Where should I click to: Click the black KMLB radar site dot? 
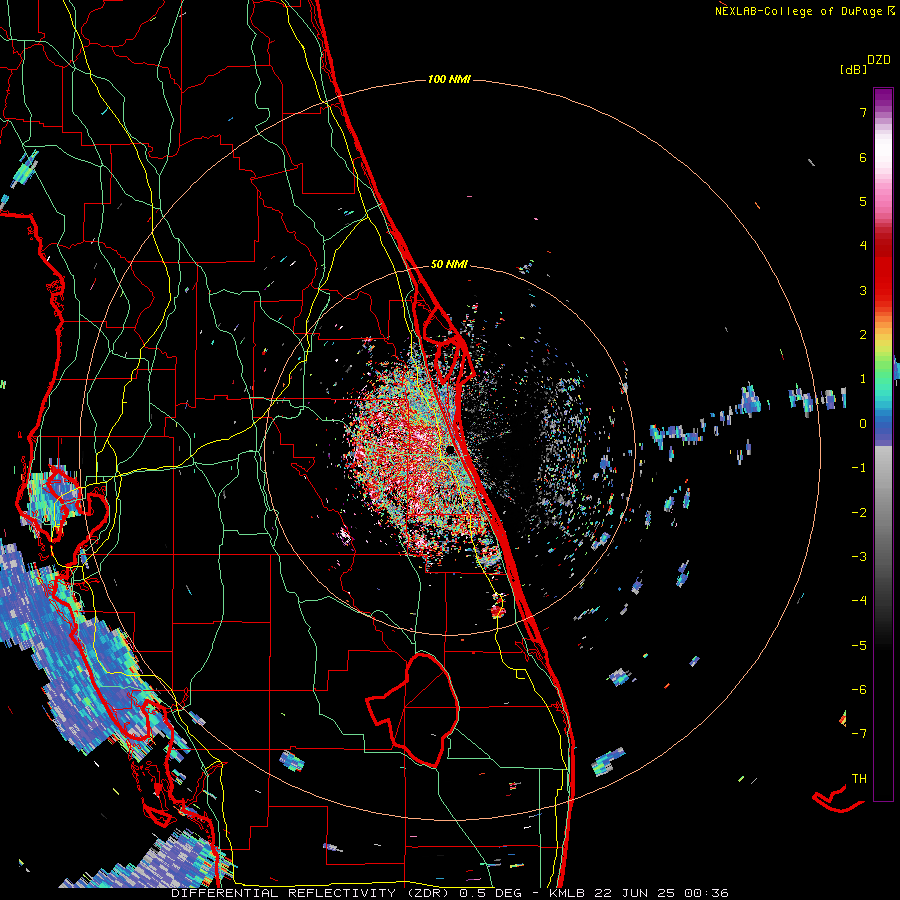451,450
